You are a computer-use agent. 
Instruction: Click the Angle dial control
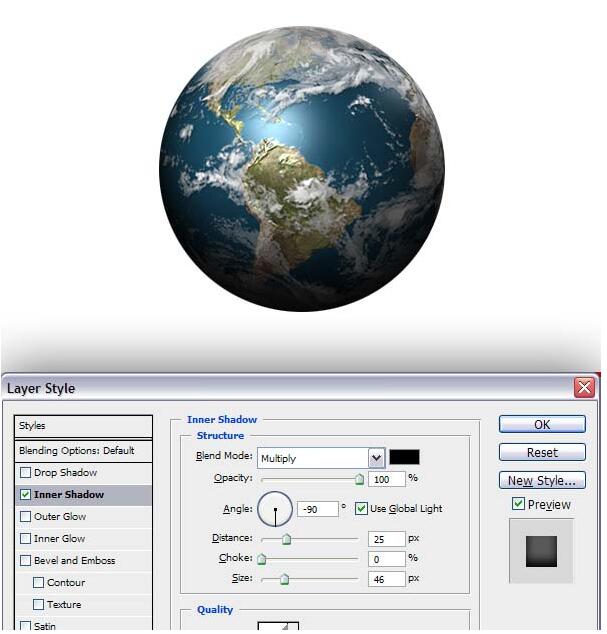click(275, 509)
